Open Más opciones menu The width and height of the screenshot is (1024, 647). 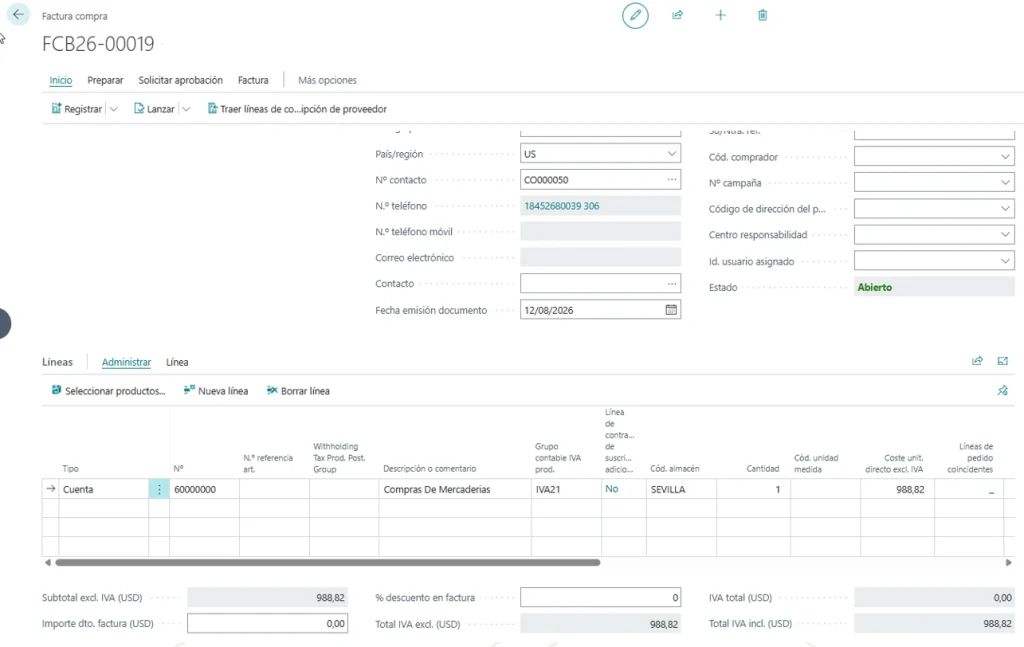tap(327, 80)
